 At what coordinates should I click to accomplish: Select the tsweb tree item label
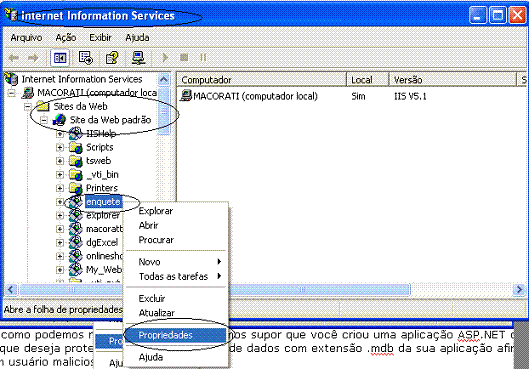(x=99, y=161)
